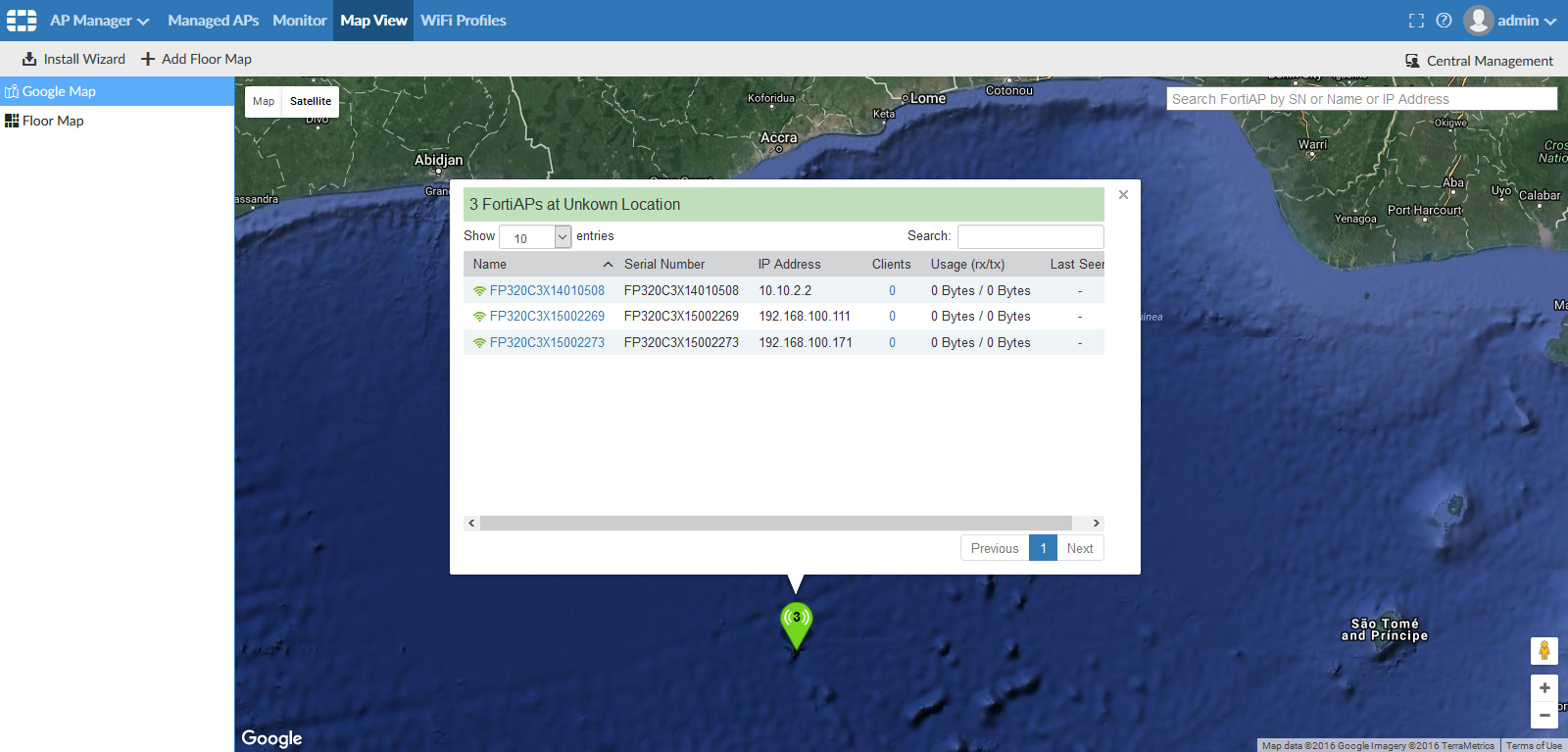Click the green FortiAP map marker
The image size is (1568, 752).
pyautogui.click(x=796, y=625)
